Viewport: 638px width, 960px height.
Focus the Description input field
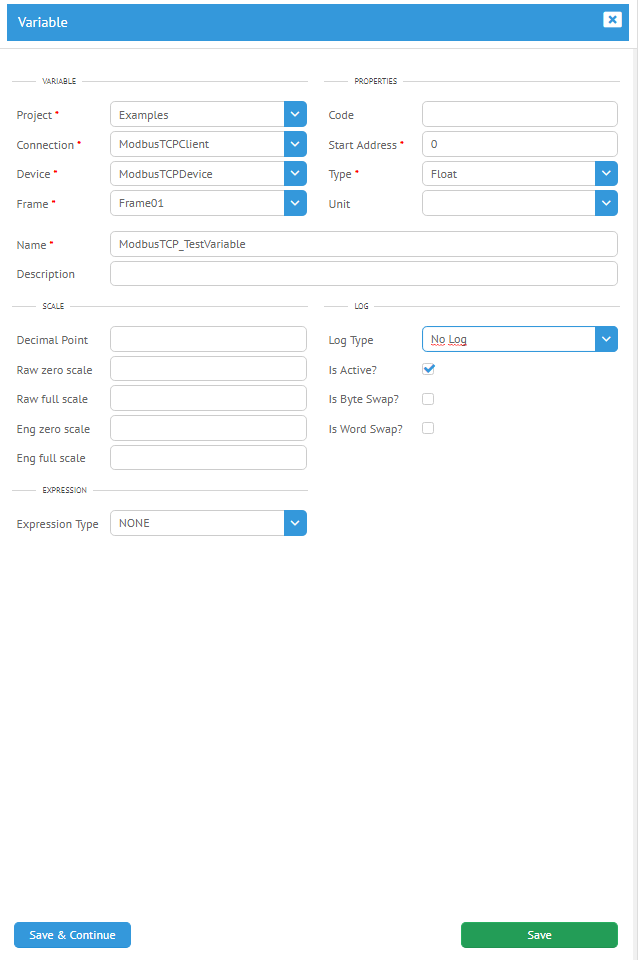pos(364,274)
